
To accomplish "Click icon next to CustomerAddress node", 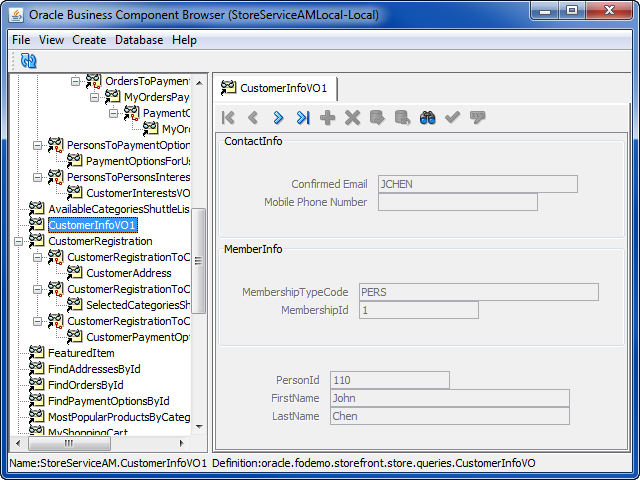I will pos(74,273).
